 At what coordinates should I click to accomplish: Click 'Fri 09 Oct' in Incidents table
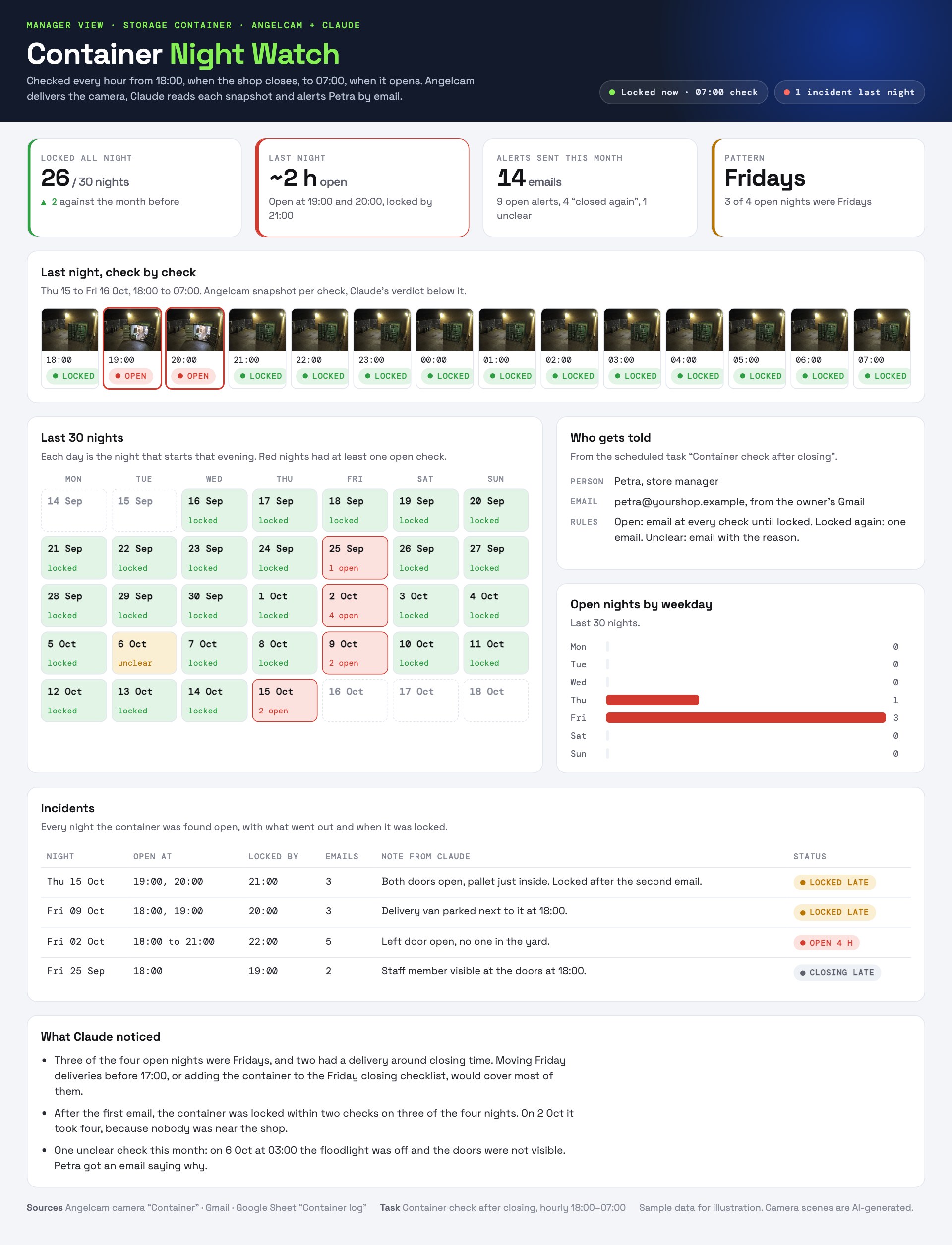coord(75,911)
